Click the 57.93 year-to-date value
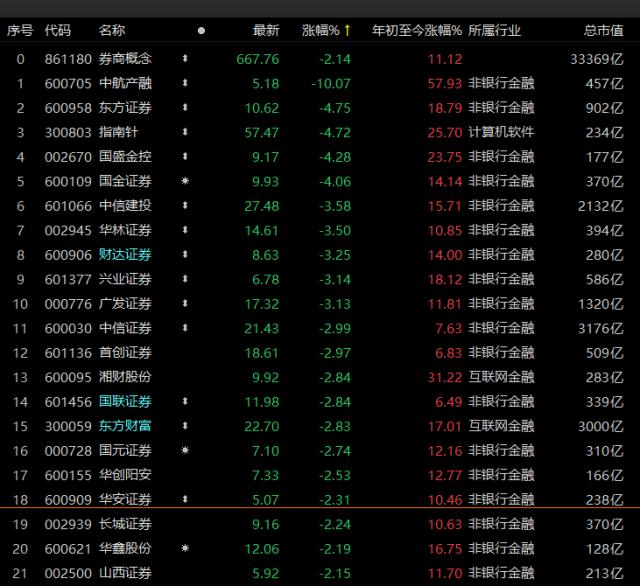This screenshot has height=586, width=640. pyautogui.click(x=444, y=84)
